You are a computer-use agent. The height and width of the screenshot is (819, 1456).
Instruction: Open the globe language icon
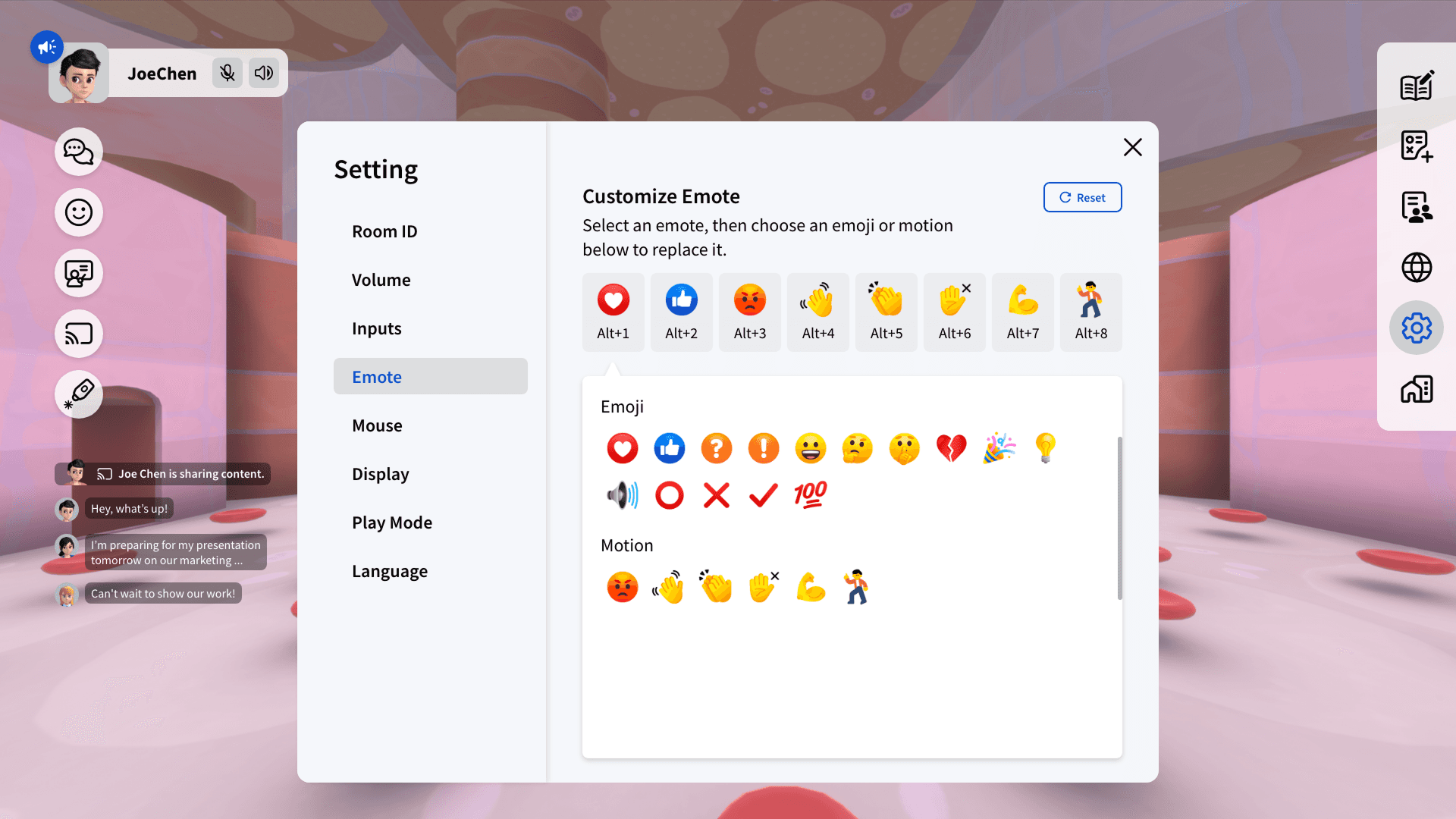point(1416,267)
